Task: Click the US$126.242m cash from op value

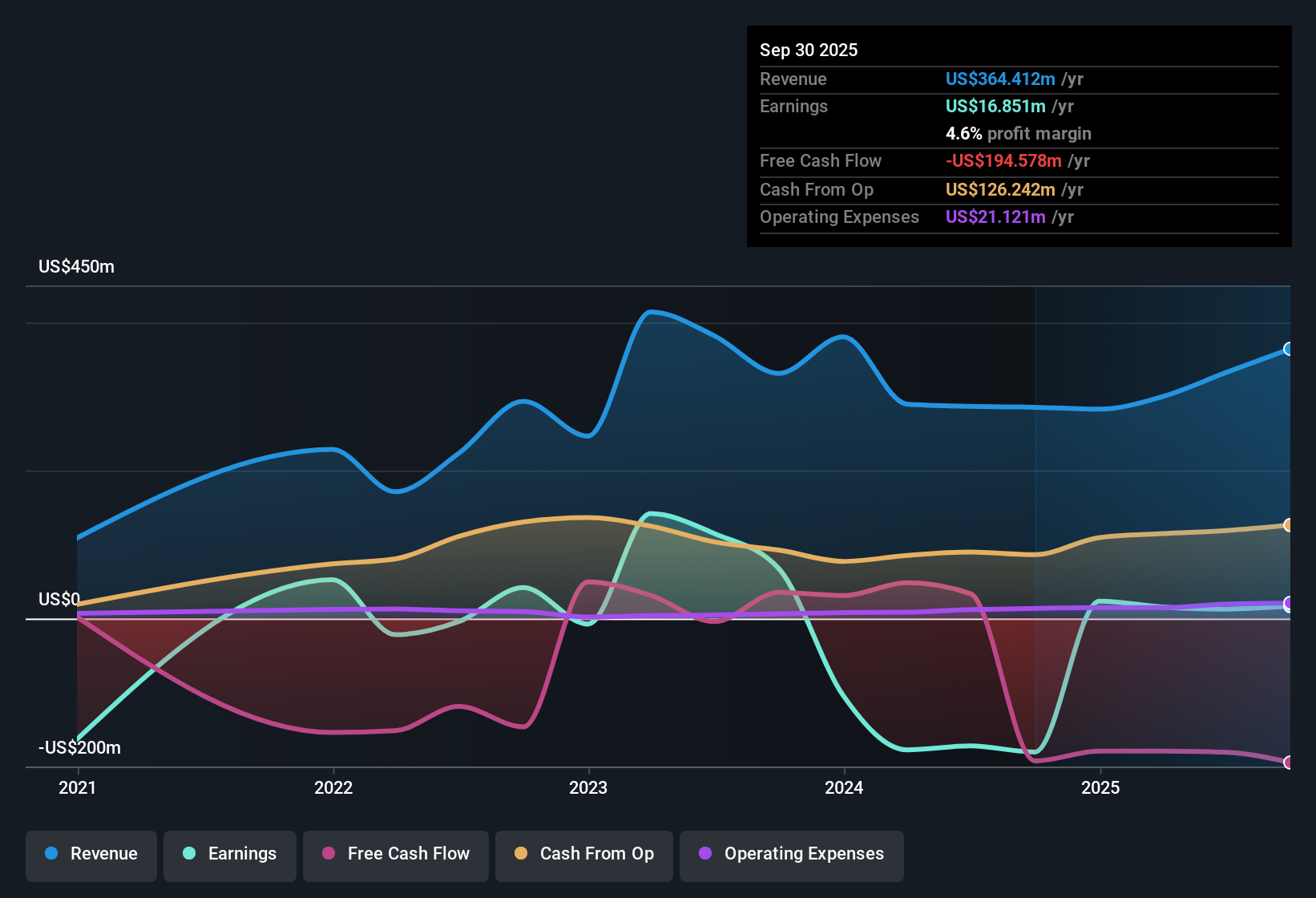Action: coord(1000,190)
